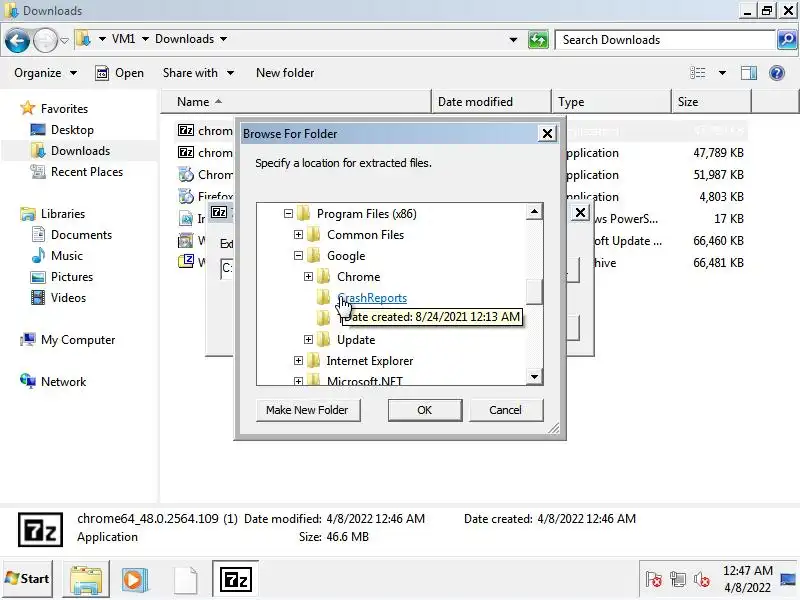Screen dimensions: 800x600
Task: Collapse the Google folder node
Action: coord(298,256)
